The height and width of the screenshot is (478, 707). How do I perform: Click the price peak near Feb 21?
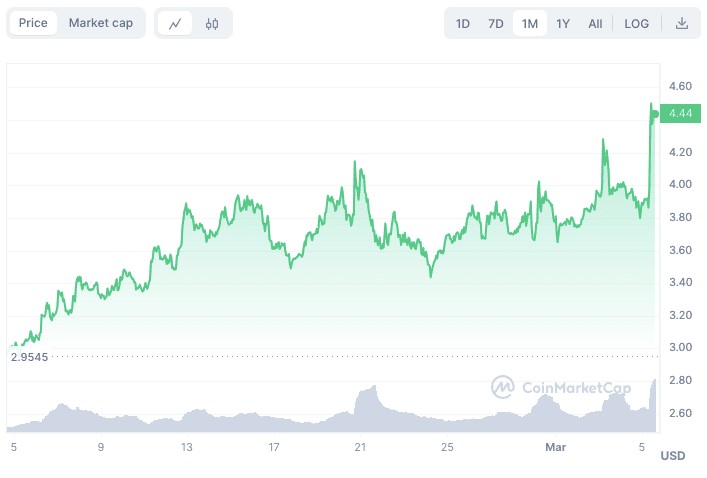point(356,162)
